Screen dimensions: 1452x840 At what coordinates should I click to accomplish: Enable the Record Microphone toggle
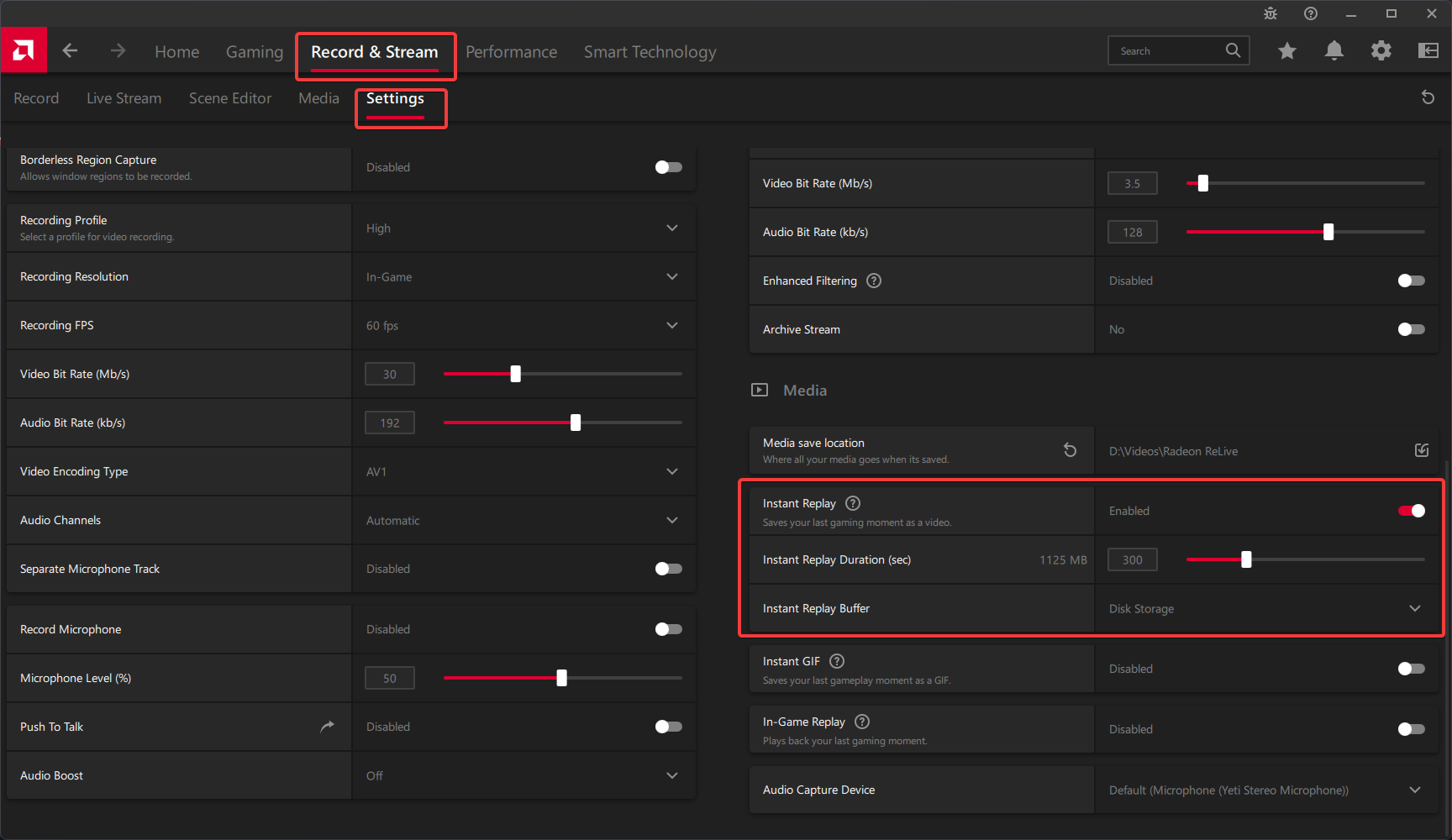click(668, 629)
